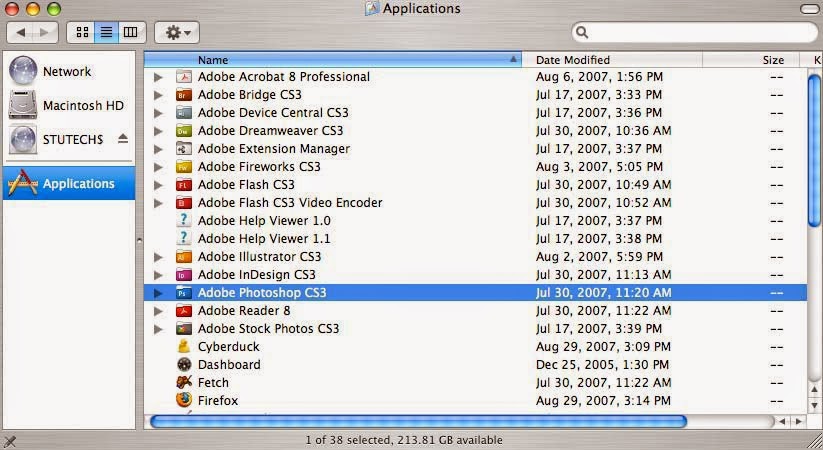Switch to column view
This screenshot has width=823, height=450.
coord(131,33)
